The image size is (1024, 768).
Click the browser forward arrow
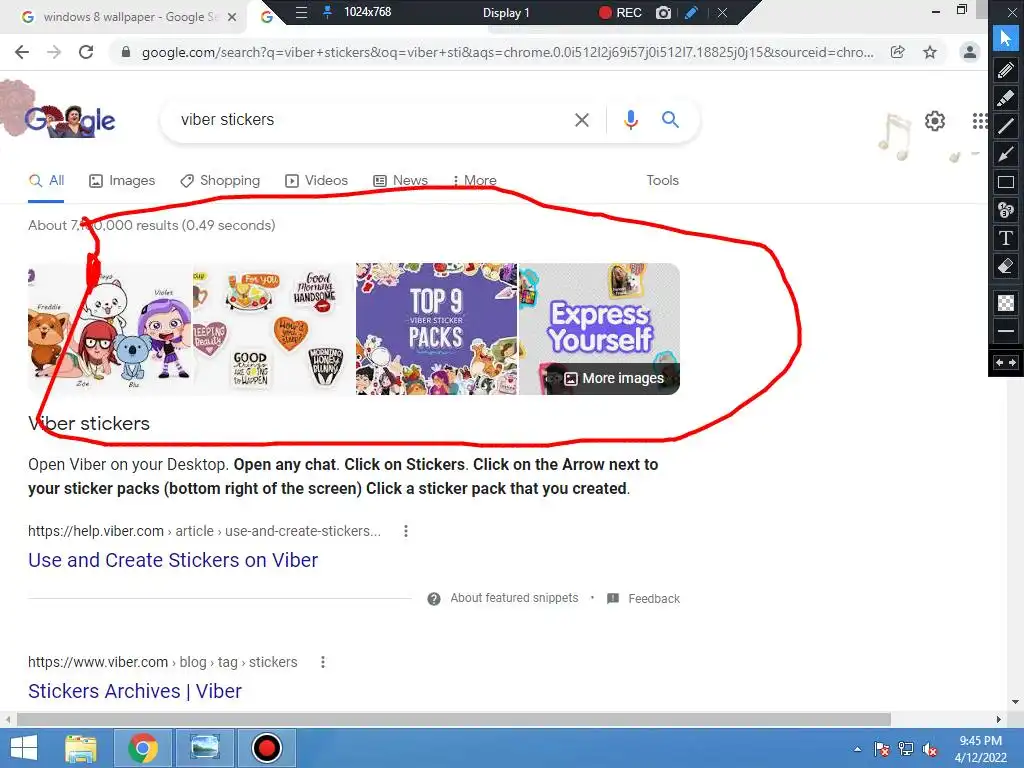click(x=54, y=52)
